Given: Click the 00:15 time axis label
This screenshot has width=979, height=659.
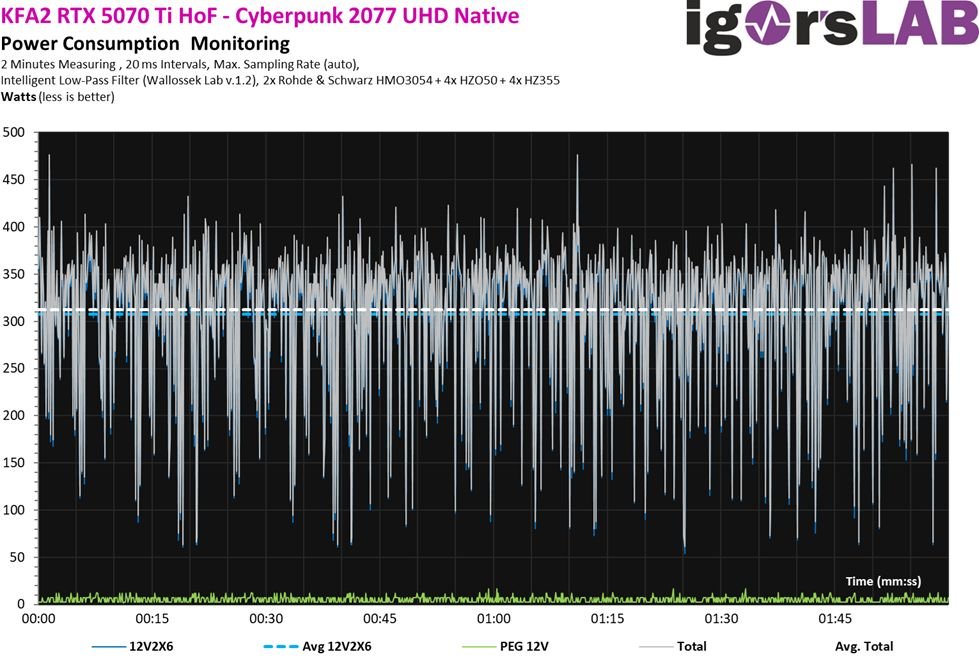Looking at the screenshot, I should [x=152, y=619].
